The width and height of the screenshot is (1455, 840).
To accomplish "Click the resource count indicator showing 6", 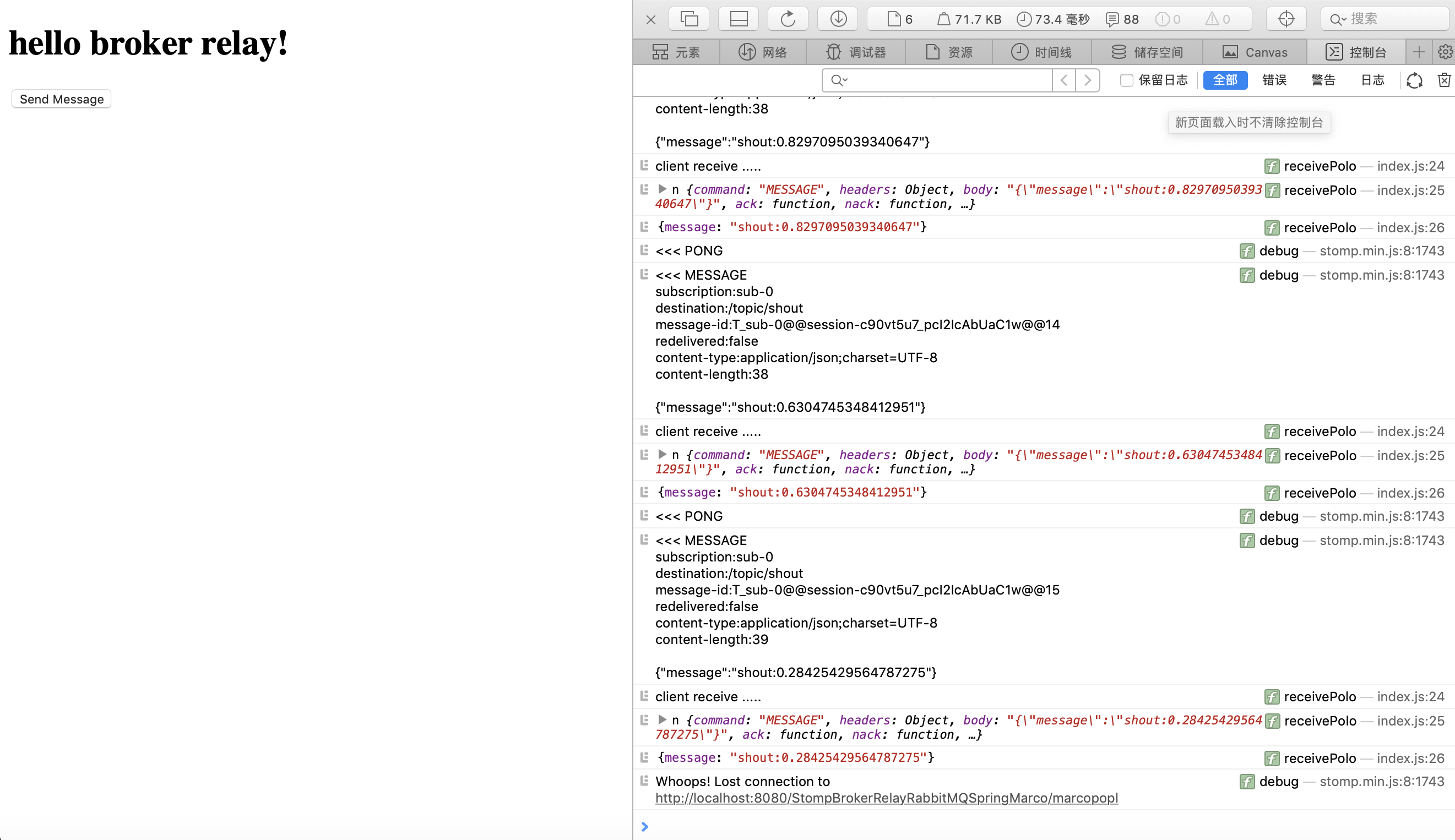I will click(900, 20).
